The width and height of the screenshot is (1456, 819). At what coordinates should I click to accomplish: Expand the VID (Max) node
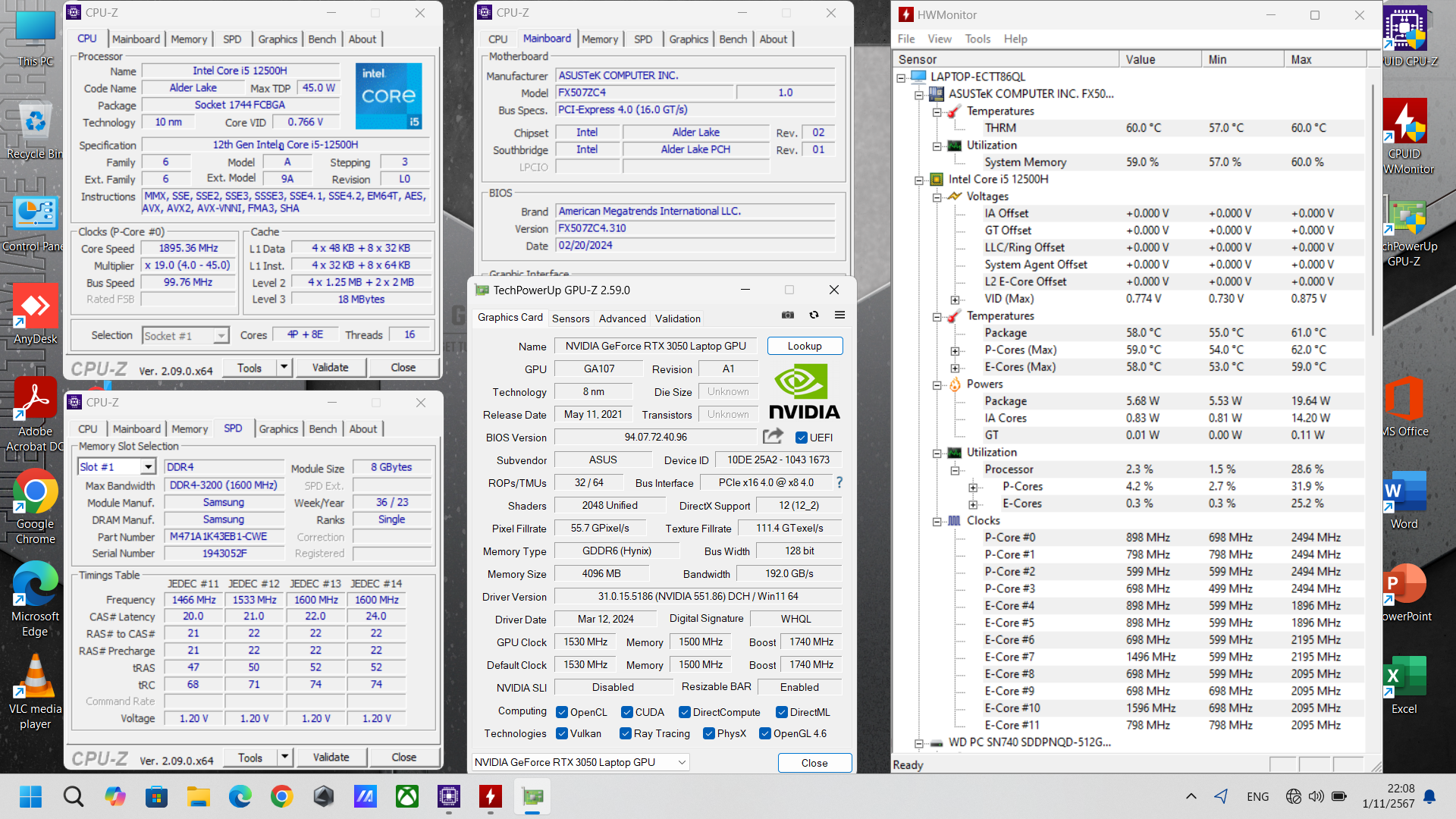tap(955, 300)
